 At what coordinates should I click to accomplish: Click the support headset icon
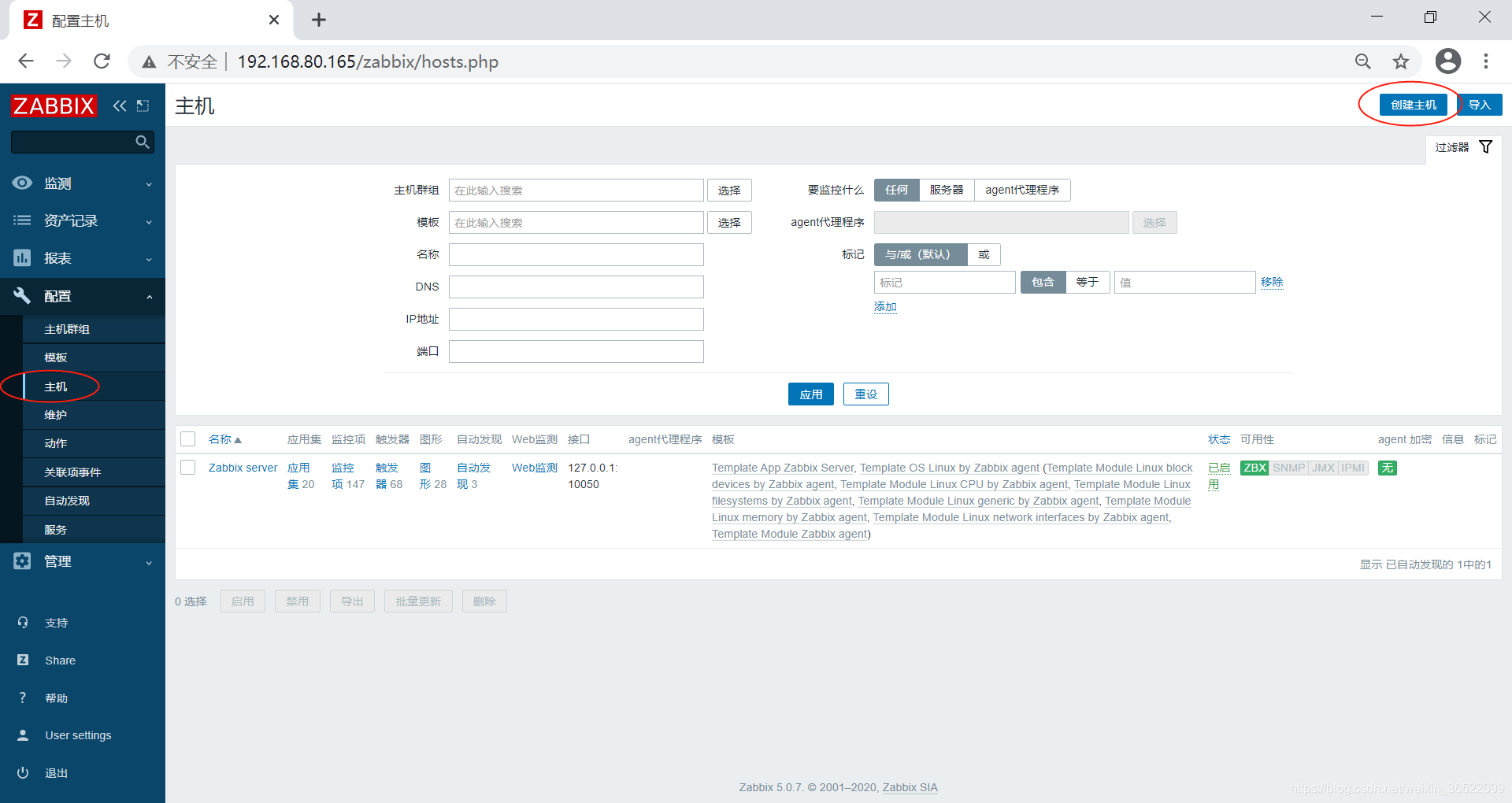point(23,622)
